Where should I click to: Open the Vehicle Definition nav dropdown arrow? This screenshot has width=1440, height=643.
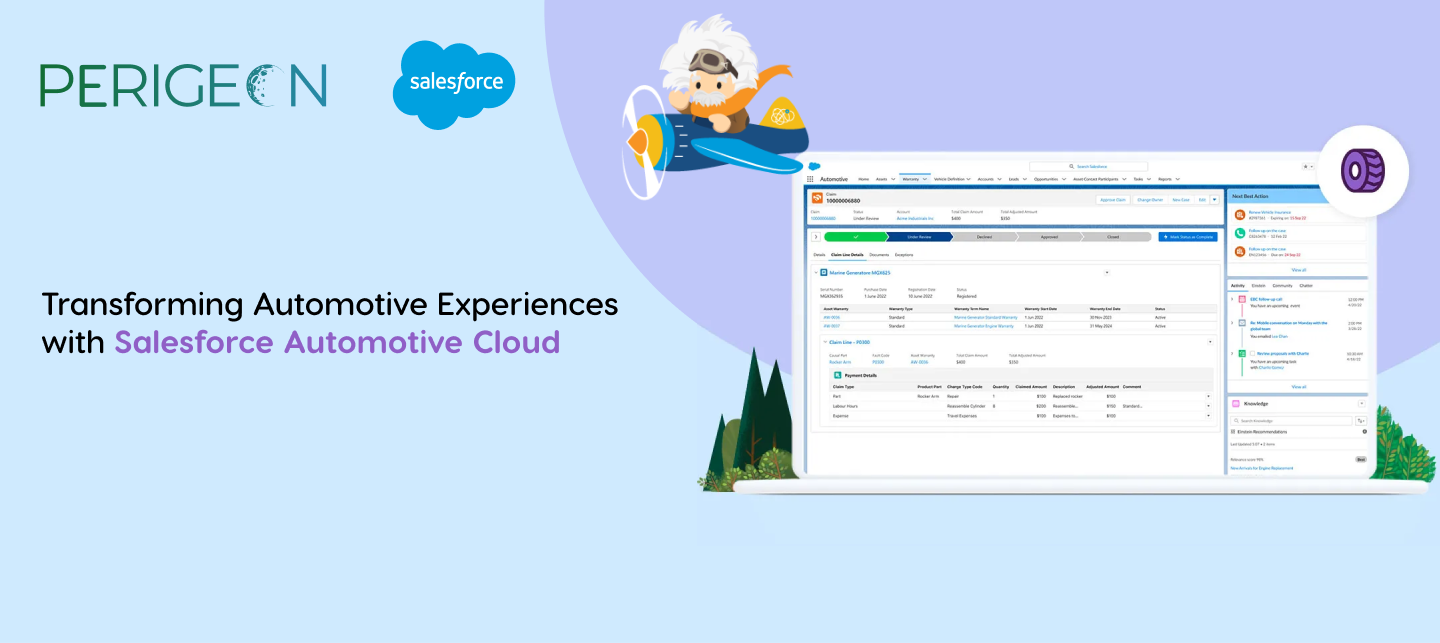(x=969, y=179)
